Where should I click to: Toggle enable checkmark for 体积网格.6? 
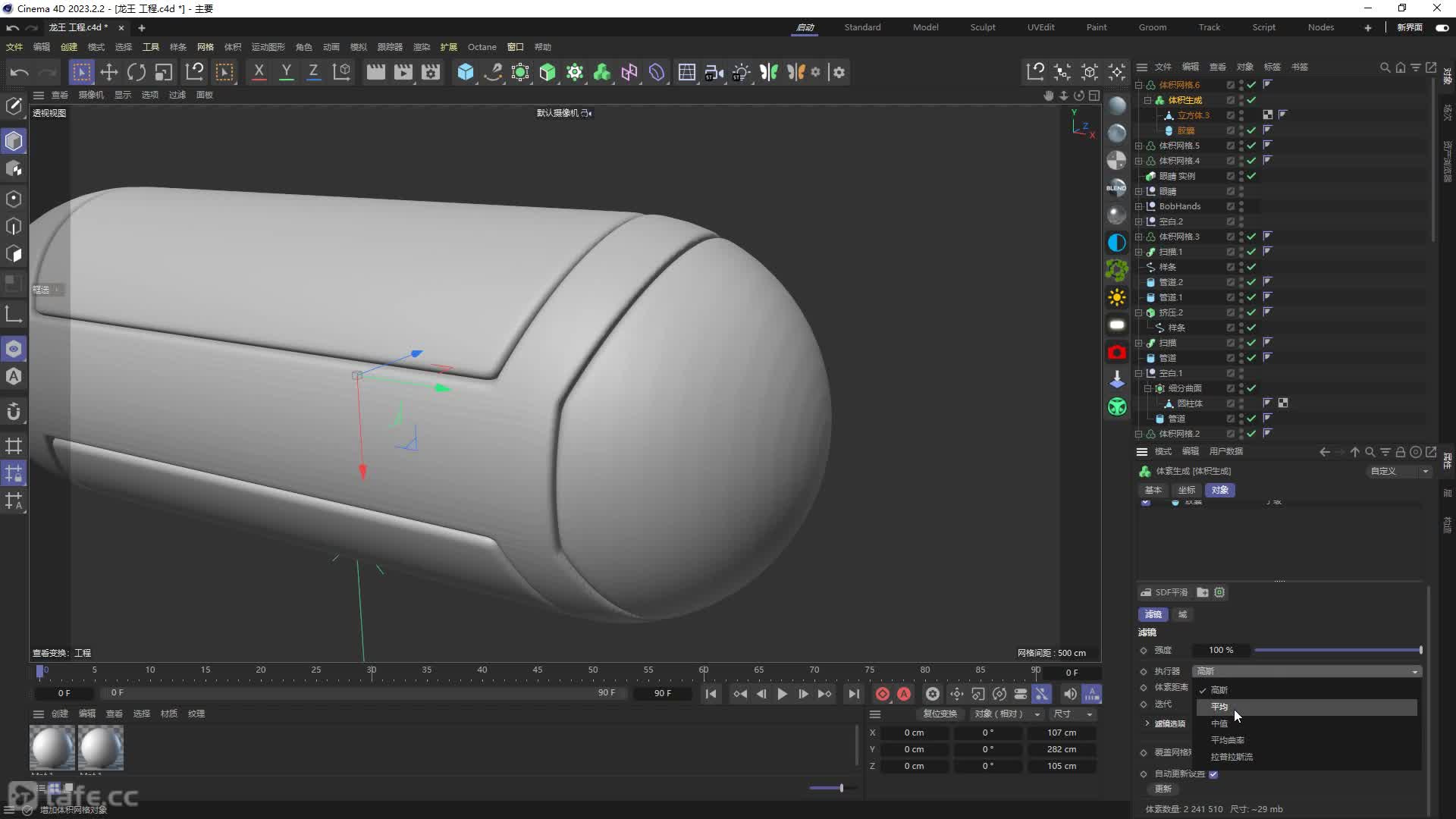point(1251,85)
